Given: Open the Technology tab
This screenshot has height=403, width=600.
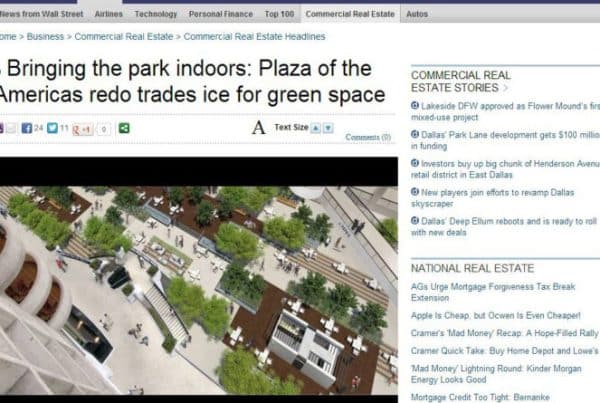Looking at the screenshot, I should click(155, 15).
